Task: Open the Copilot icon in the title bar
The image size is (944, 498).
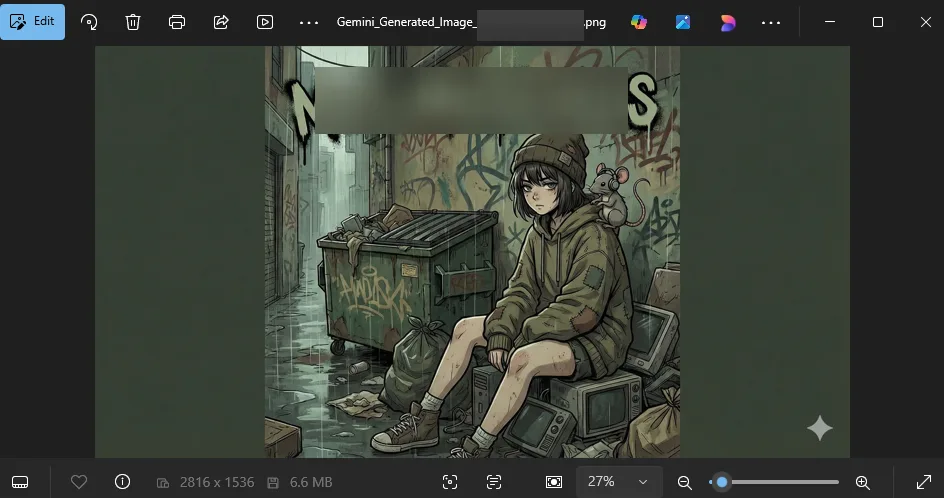Action: (x=639, y=22)
